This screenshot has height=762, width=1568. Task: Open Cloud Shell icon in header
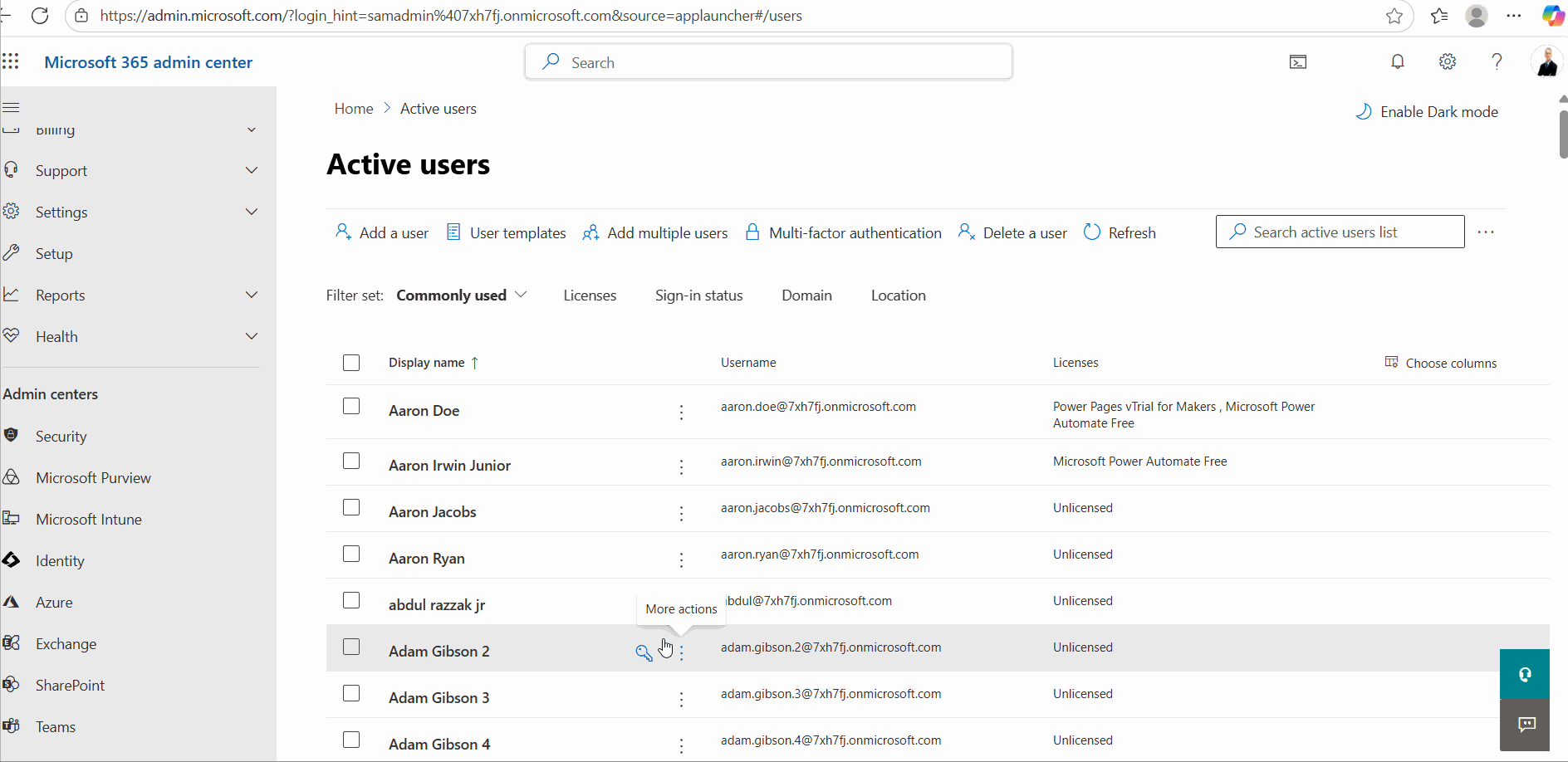click(x=1298, y=62)
